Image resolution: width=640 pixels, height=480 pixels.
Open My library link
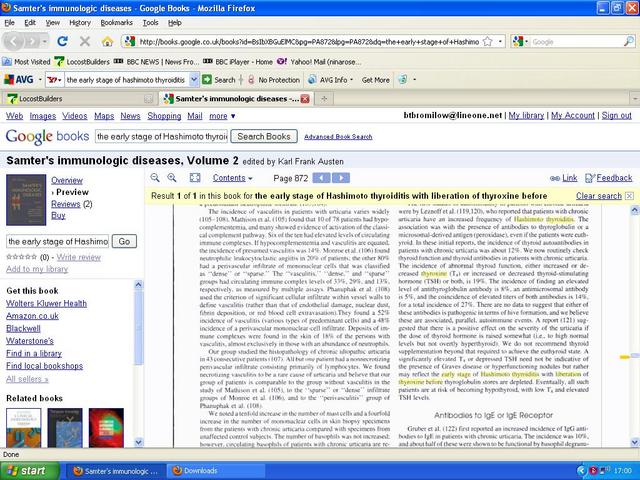pos(526,116)
